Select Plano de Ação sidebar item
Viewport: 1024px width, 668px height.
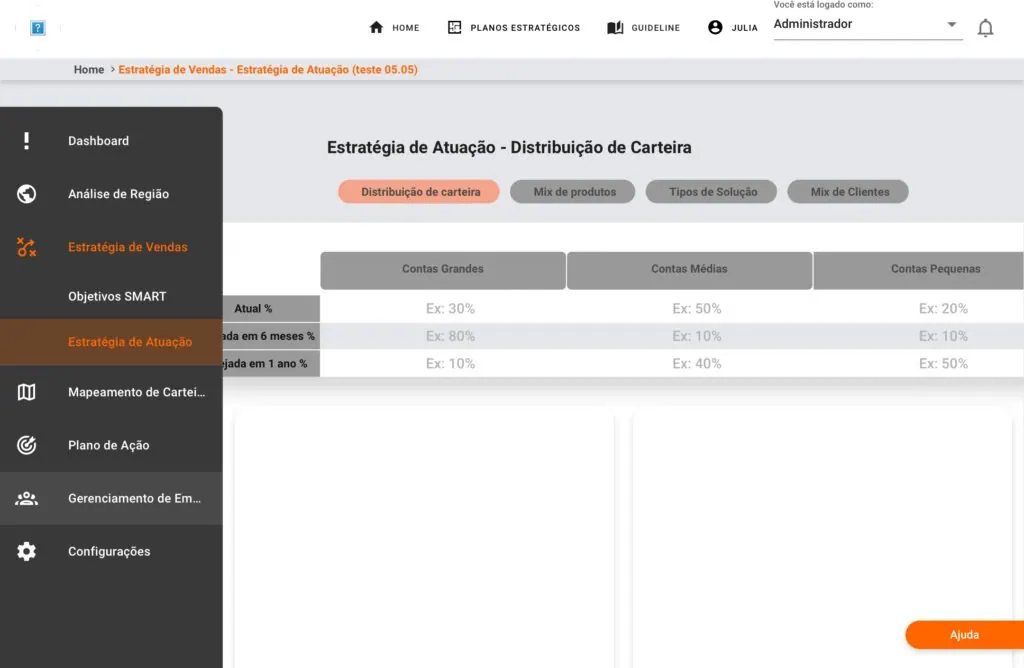(111, 445)
